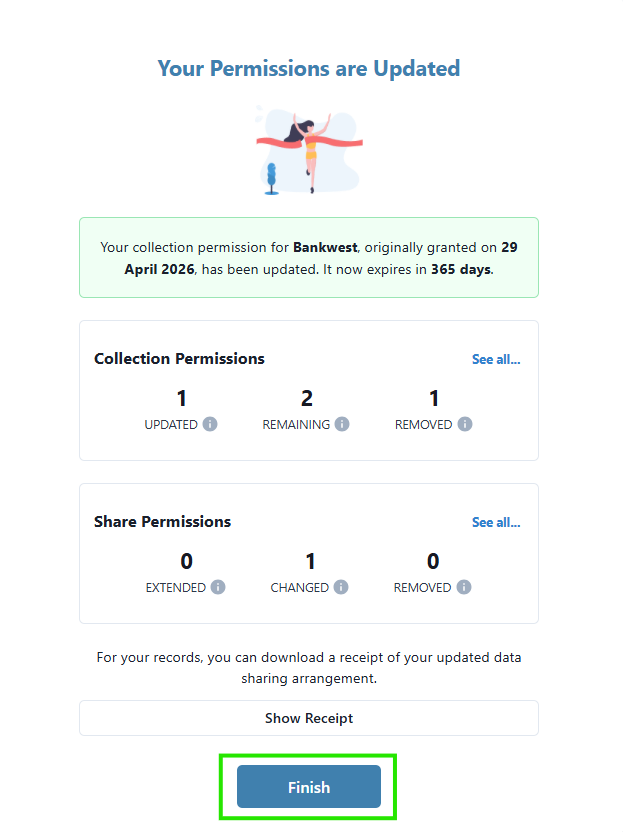The image size is (623, 832).
Task: Click the Collection Permissions REMOVED info icon
Action: [465, 424]
